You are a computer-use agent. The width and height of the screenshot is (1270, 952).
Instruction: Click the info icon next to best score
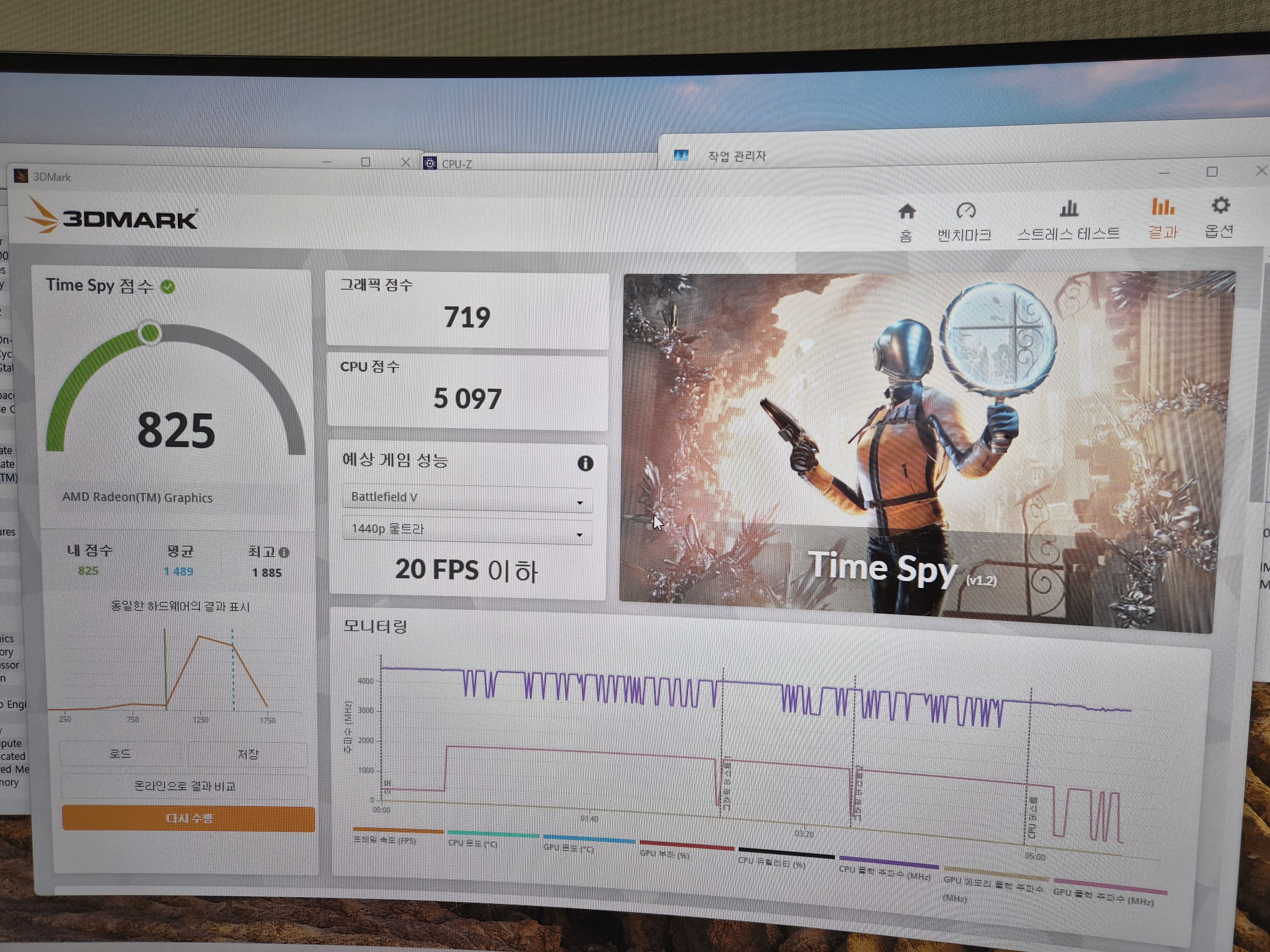click(x=284, y=552)
